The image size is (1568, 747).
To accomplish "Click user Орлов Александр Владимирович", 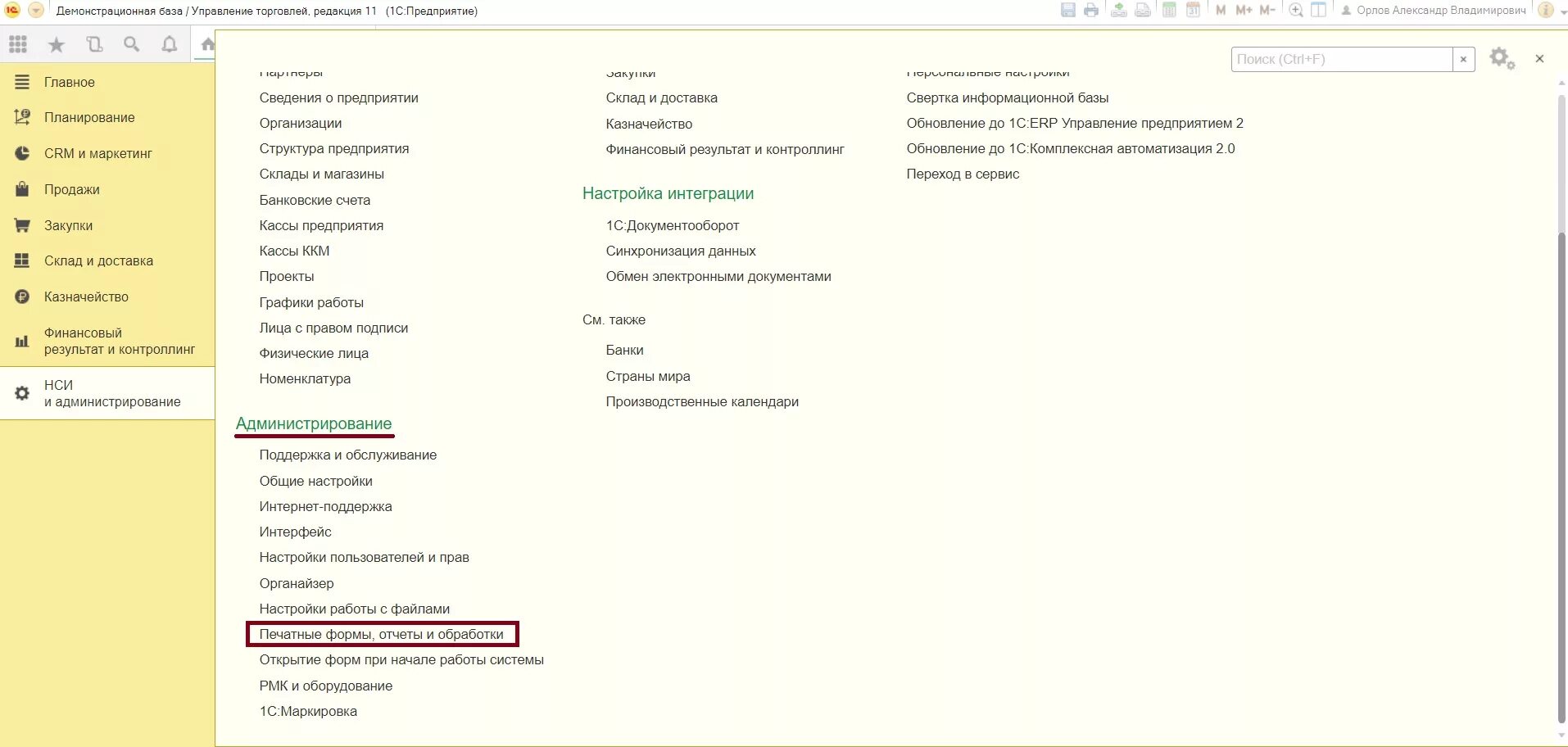I will click(x=1434, y=10).
